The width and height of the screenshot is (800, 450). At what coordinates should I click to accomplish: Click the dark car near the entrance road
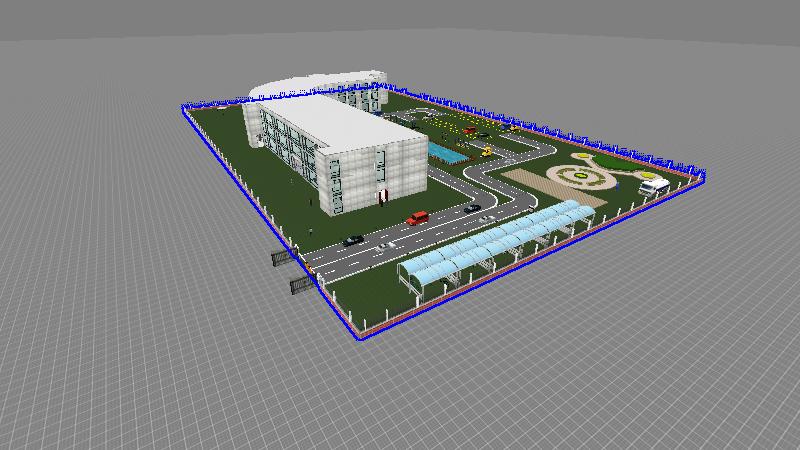click(353, 240)
